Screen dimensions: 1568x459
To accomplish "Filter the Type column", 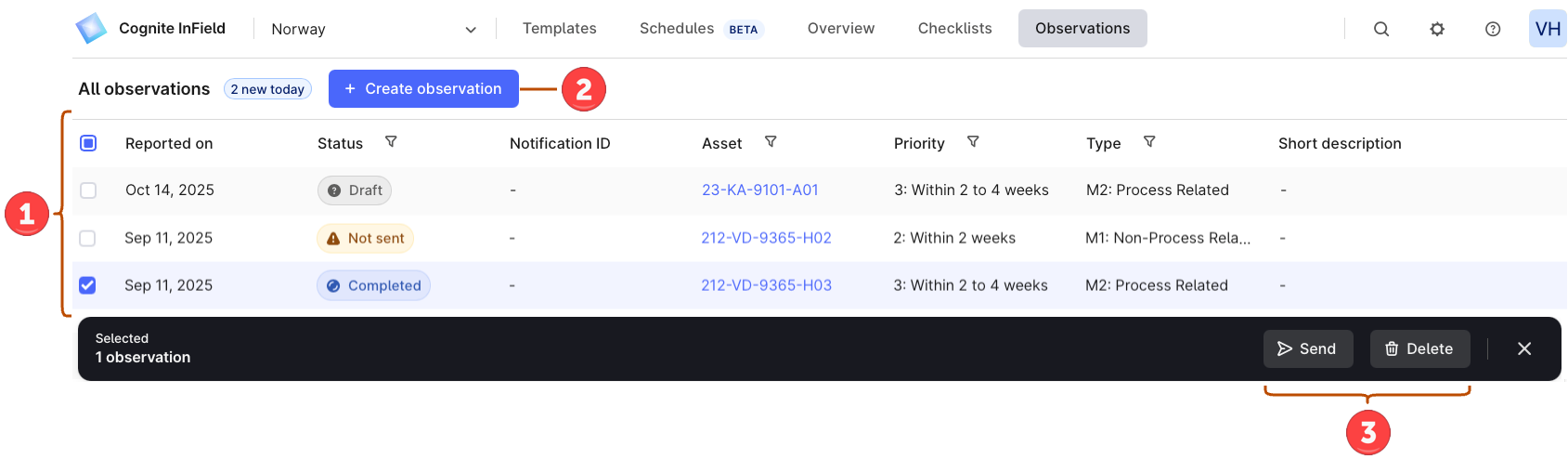I will pyautogui.click(x=1149, y=142).
